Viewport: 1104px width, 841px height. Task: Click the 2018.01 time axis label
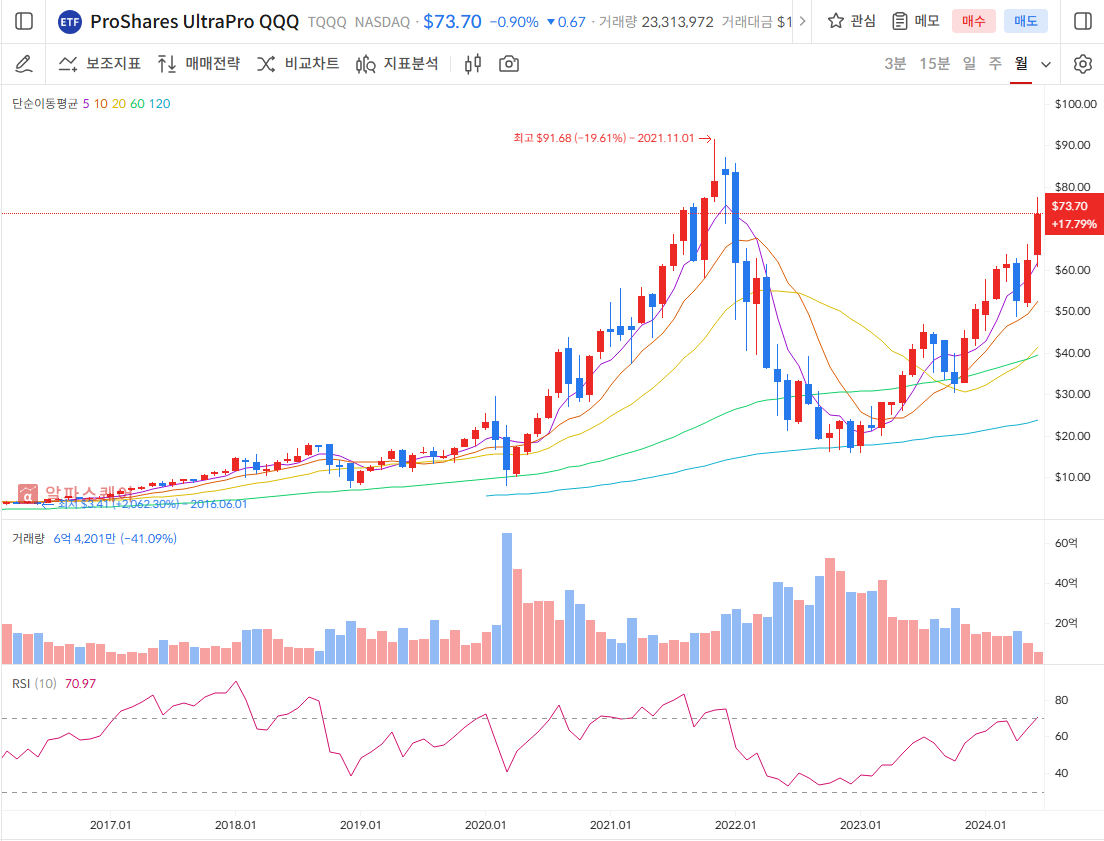[235, 825]
